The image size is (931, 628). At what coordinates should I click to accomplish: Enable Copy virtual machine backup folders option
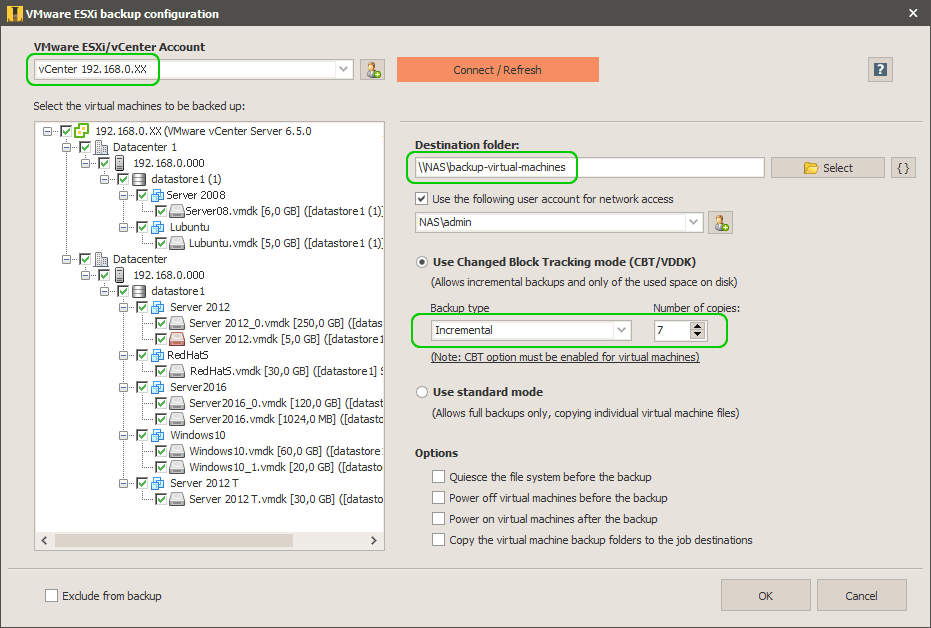pos(438,540)
